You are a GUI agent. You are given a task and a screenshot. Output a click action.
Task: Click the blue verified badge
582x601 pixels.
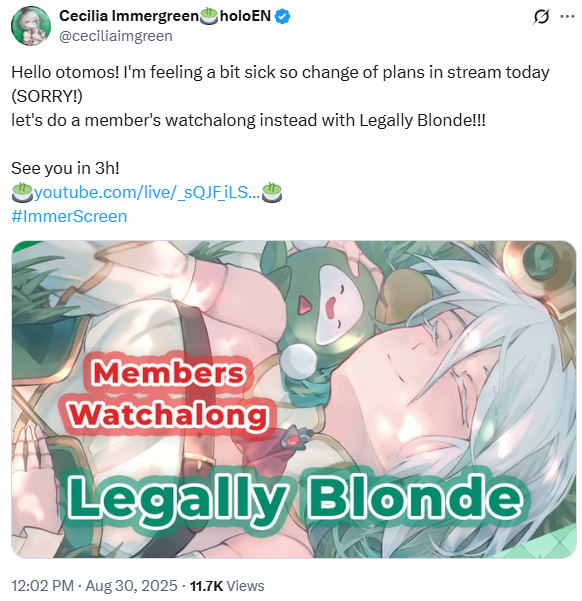point(283,16)
